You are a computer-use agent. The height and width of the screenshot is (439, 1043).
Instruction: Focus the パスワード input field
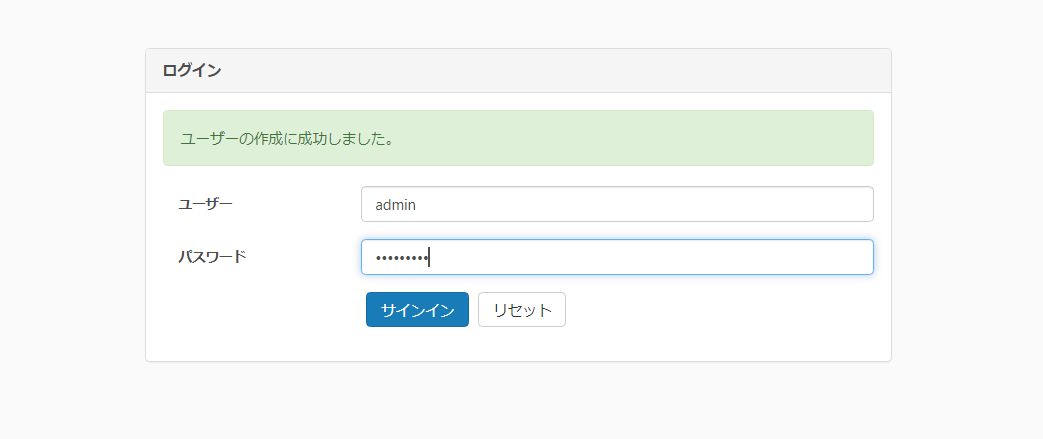[x=617, y=257]
